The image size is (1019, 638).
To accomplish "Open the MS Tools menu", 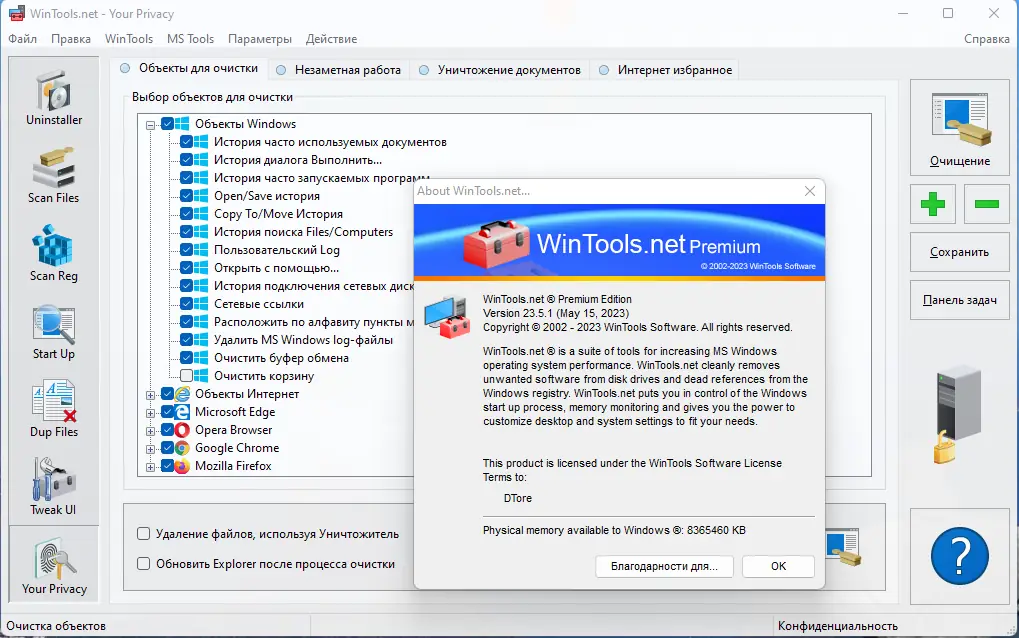I will [x=190, y=39].
